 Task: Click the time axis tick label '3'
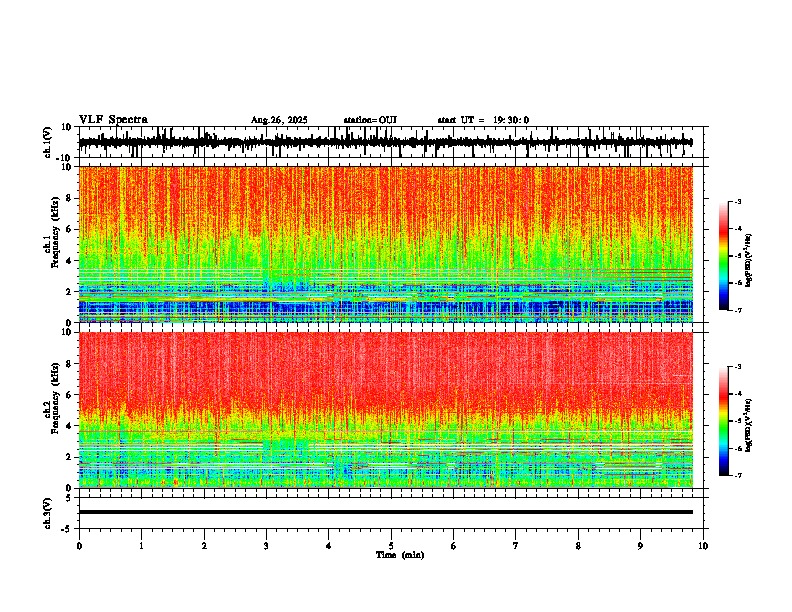click(266, 546)
